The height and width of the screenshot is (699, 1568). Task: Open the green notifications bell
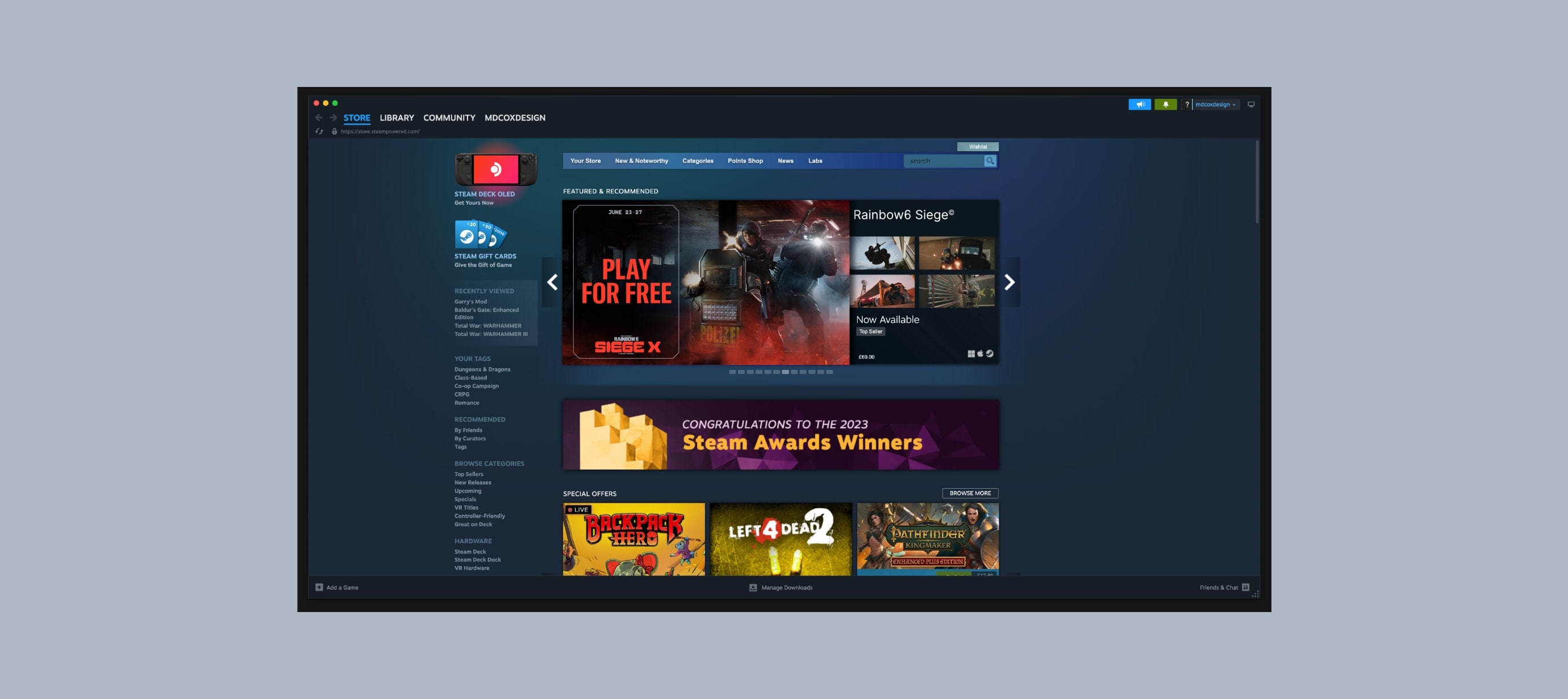[1166, 105]
